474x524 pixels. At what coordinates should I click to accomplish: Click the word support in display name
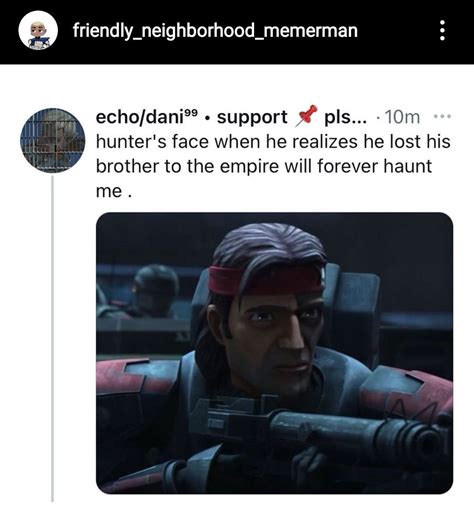point(252,117)
